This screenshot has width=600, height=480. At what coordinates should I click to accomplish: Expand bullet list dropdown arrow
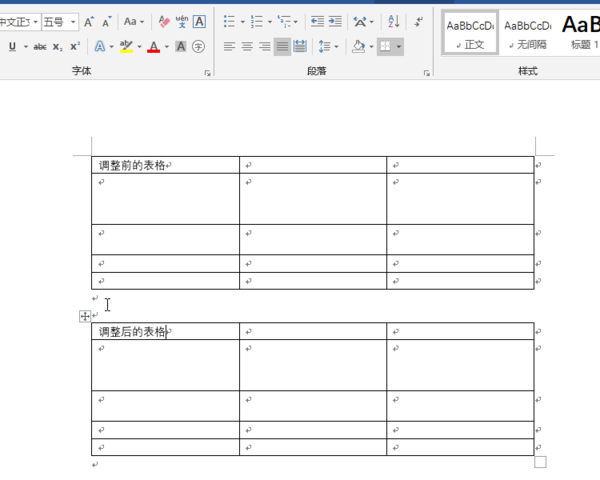[x=243, y=22]
